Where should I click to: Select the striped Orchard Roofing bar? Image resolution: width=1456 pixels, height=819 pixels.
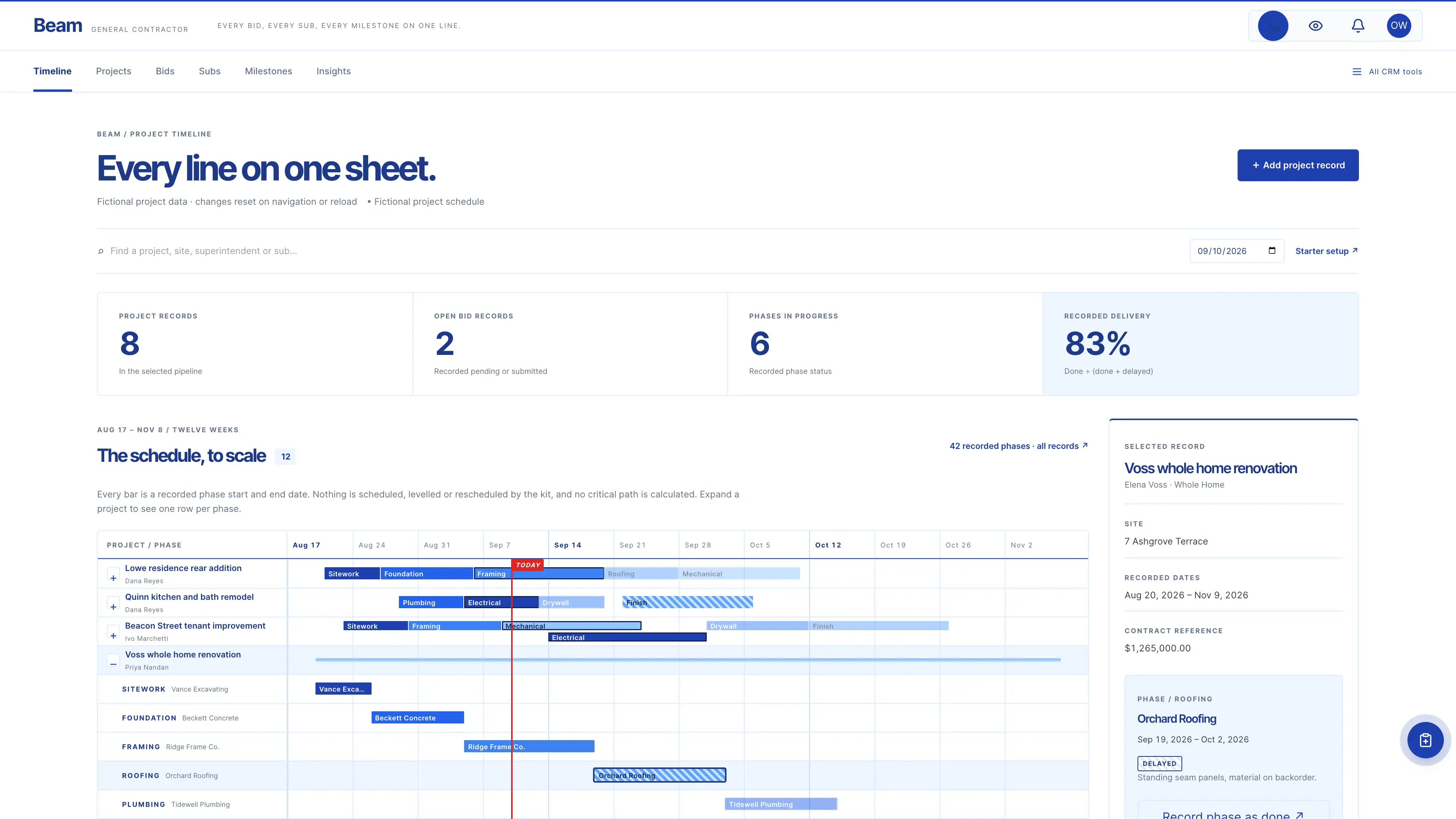tap(660, 775)
